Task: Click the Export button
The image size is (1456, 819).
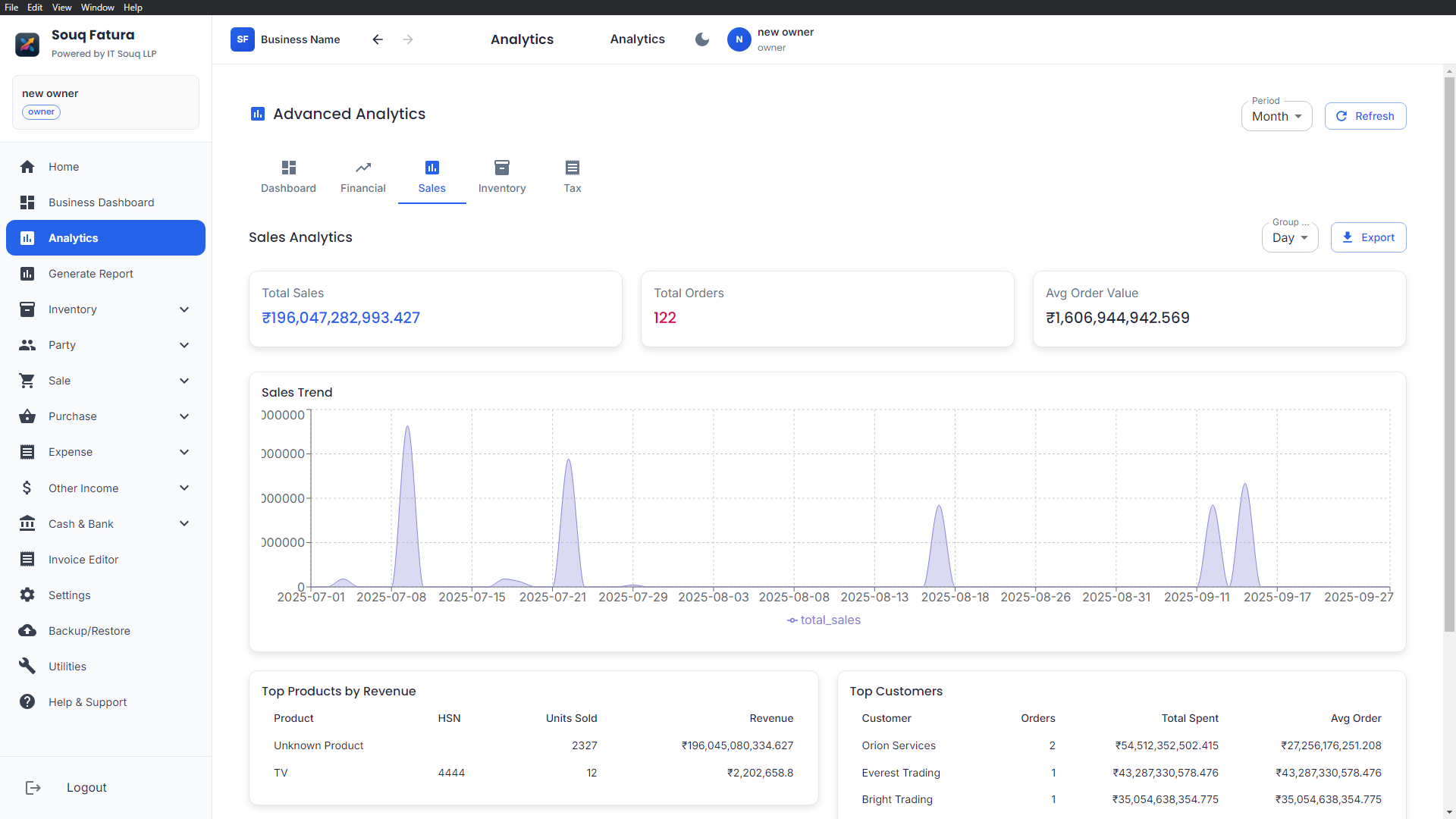Action: click(1369, 237)
